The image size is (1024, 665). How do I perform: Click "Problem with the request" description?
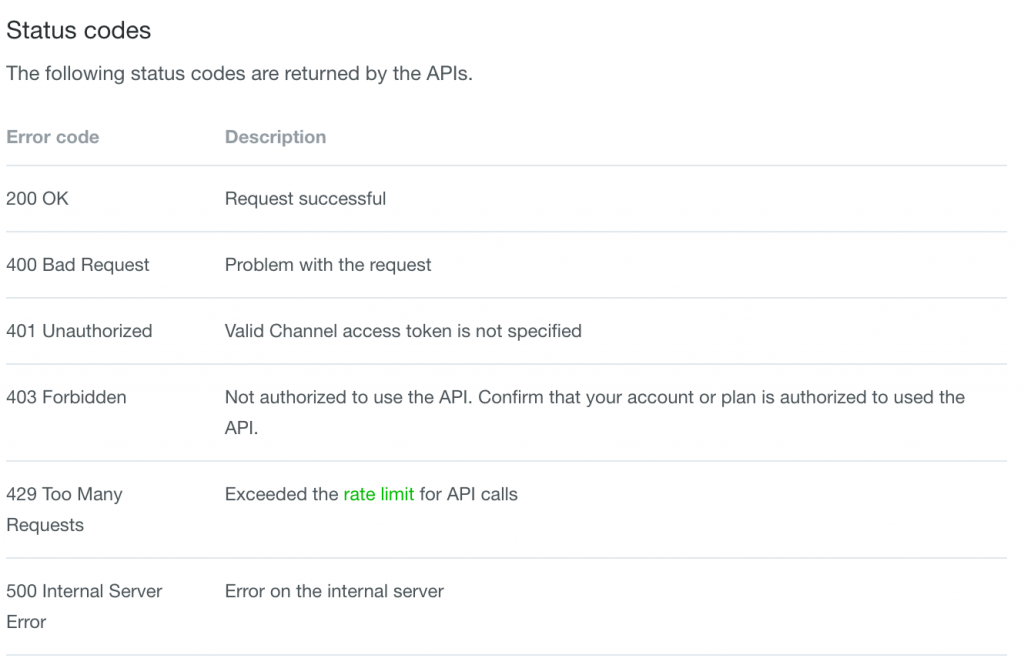coord(328,265)
